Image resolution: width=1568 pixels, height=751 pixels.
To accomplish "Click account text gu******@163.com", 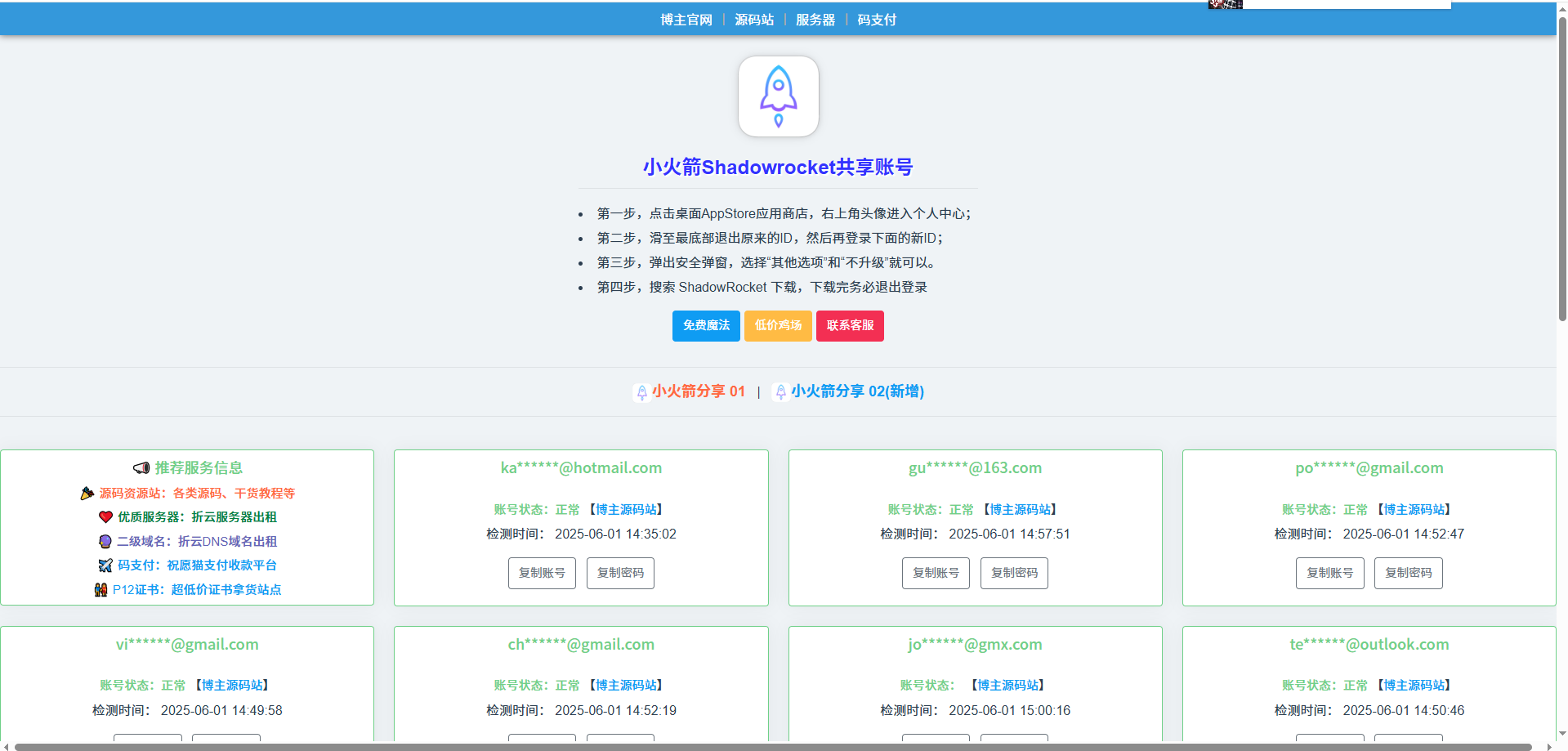I will [975, 468].
